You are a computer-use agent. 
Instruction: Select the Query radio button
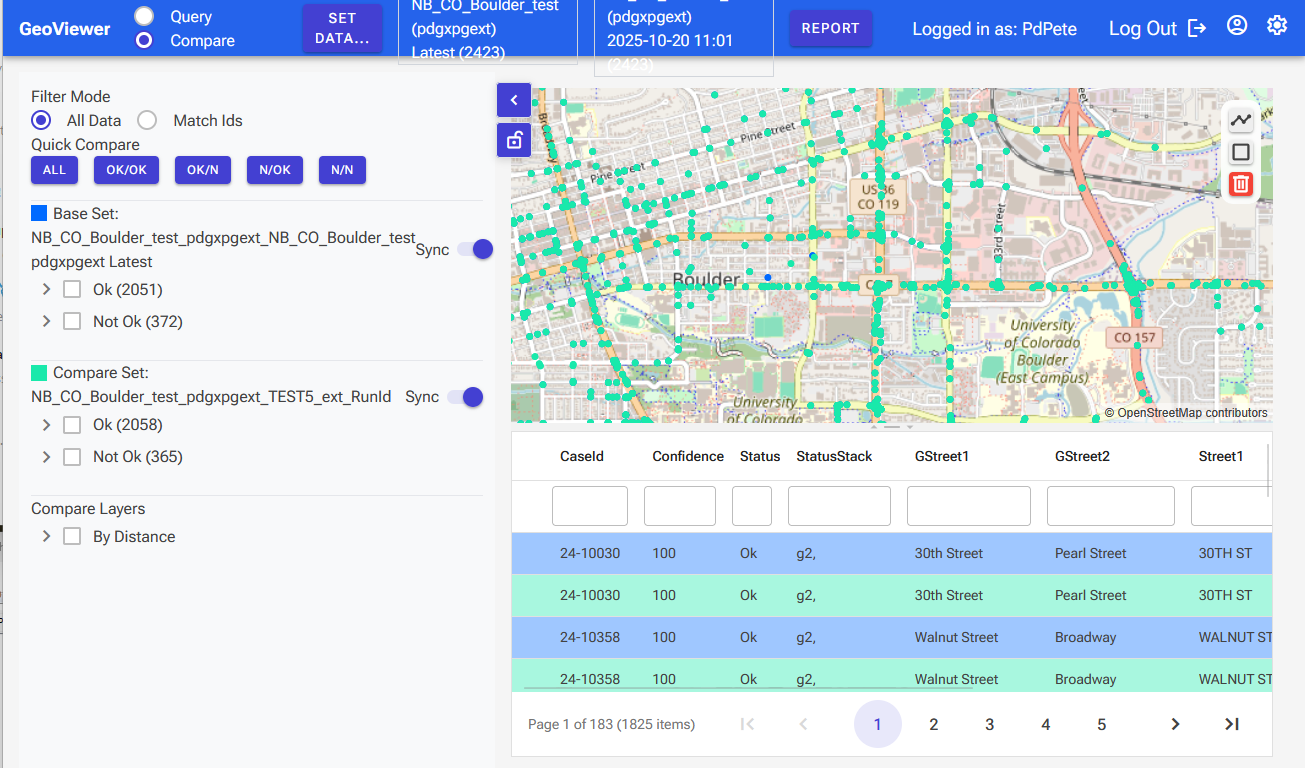tap(144, 16)
